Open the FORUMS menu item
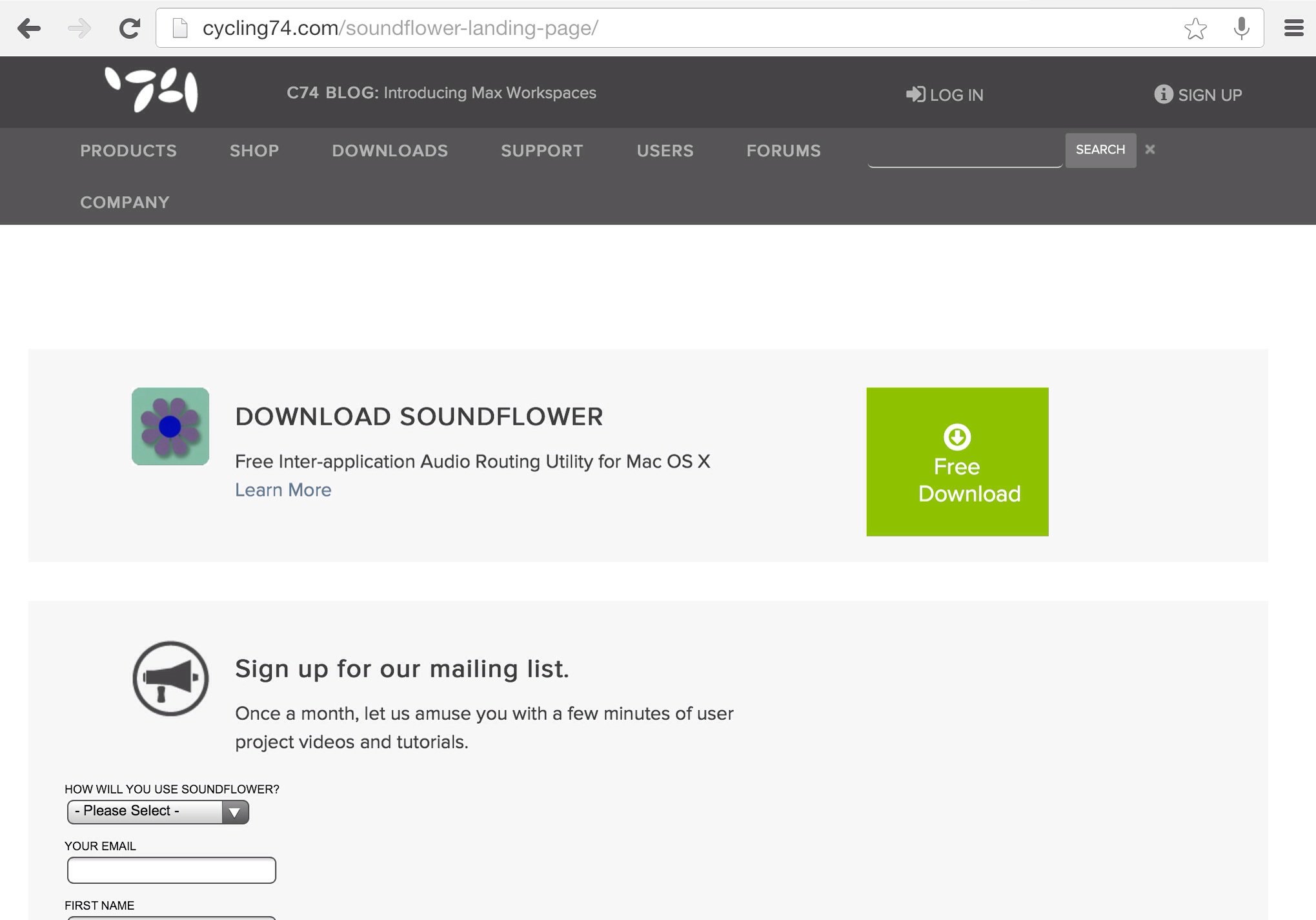Viewport: 1316px width, 920px height. coord(784,151)
